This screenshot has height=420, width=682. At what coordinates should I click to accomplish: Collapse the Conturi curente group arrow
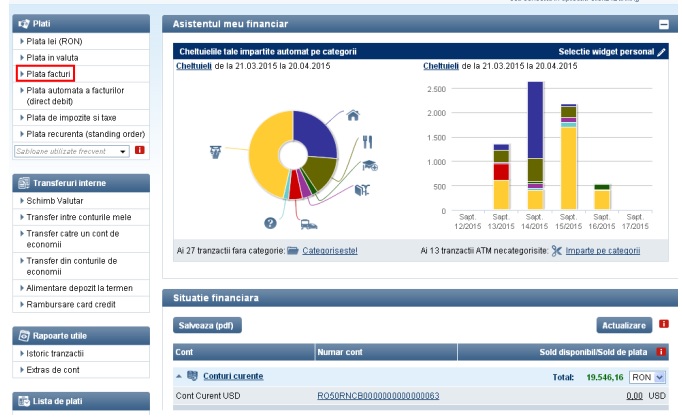(179, 376)
